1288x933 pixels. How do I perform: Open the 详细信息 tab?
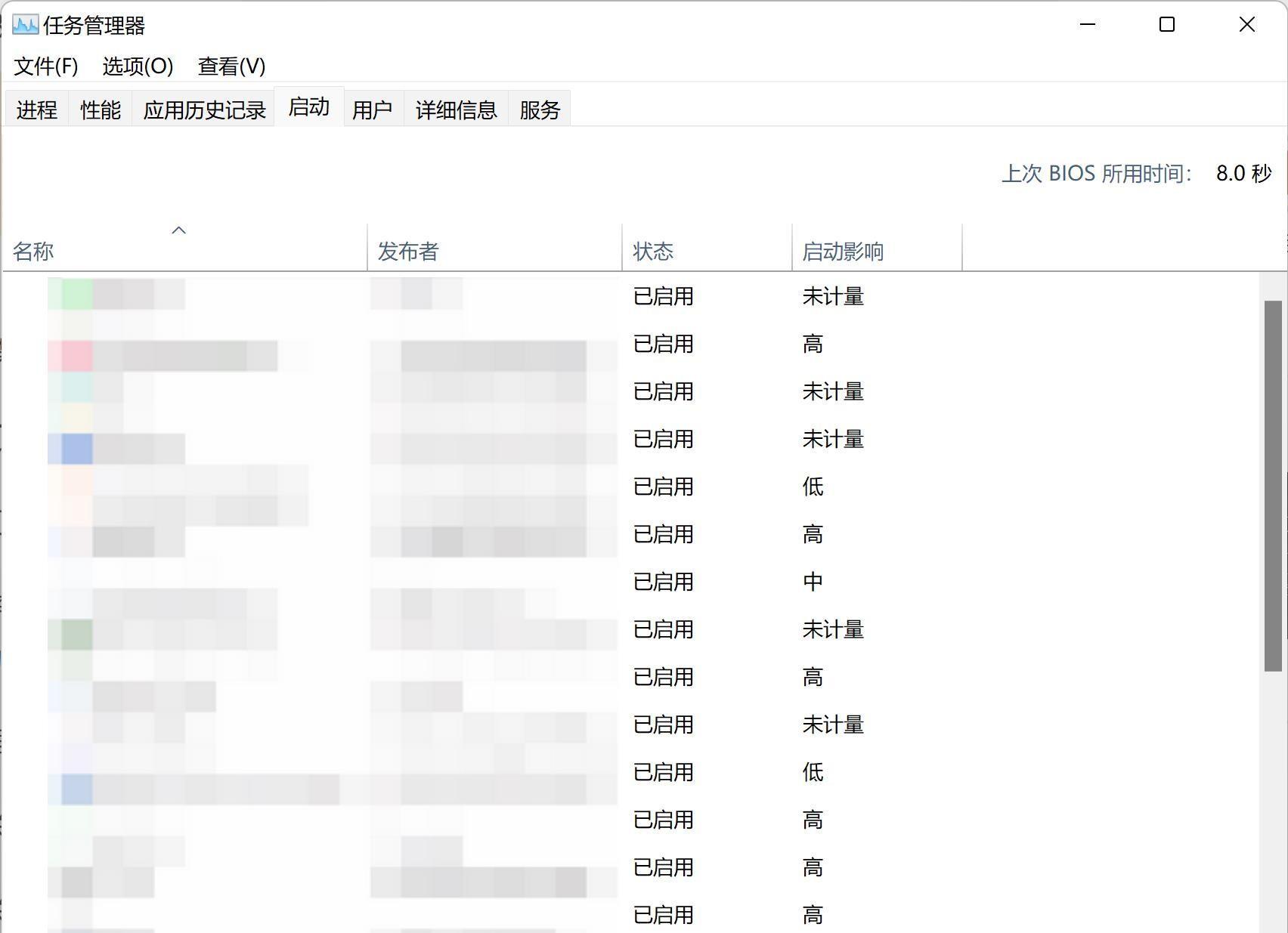(456, 110)
